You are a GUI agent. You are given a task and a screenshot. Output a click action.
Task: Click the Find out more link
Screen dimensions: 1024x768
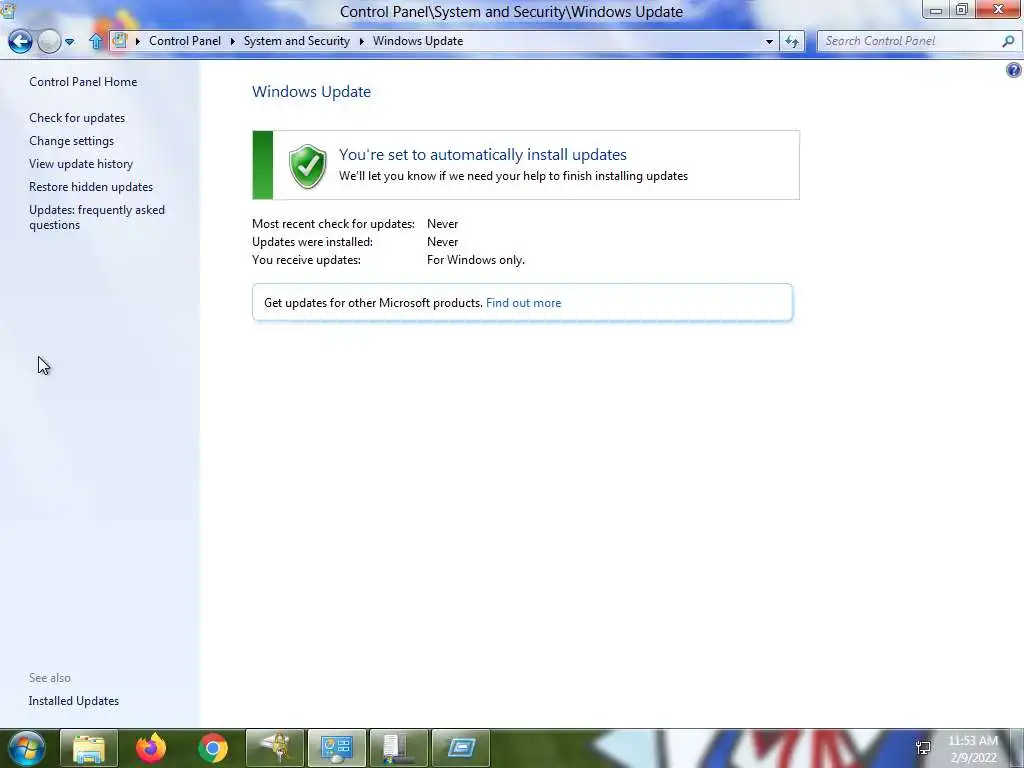[523, 302]
